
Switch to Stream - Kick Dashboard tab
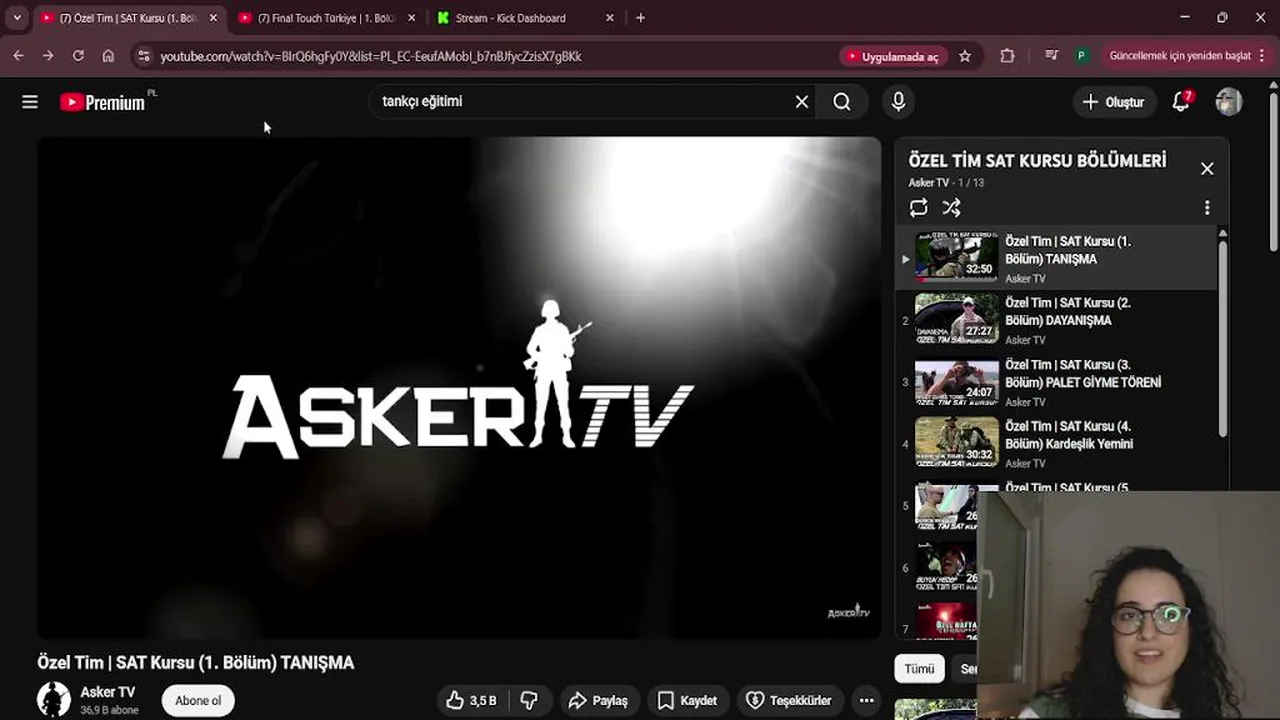510,18
